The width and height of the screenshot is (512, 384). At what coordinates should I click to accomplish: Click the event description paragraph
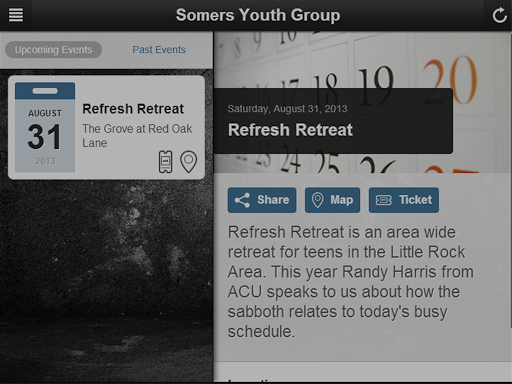tap(351, 282)
